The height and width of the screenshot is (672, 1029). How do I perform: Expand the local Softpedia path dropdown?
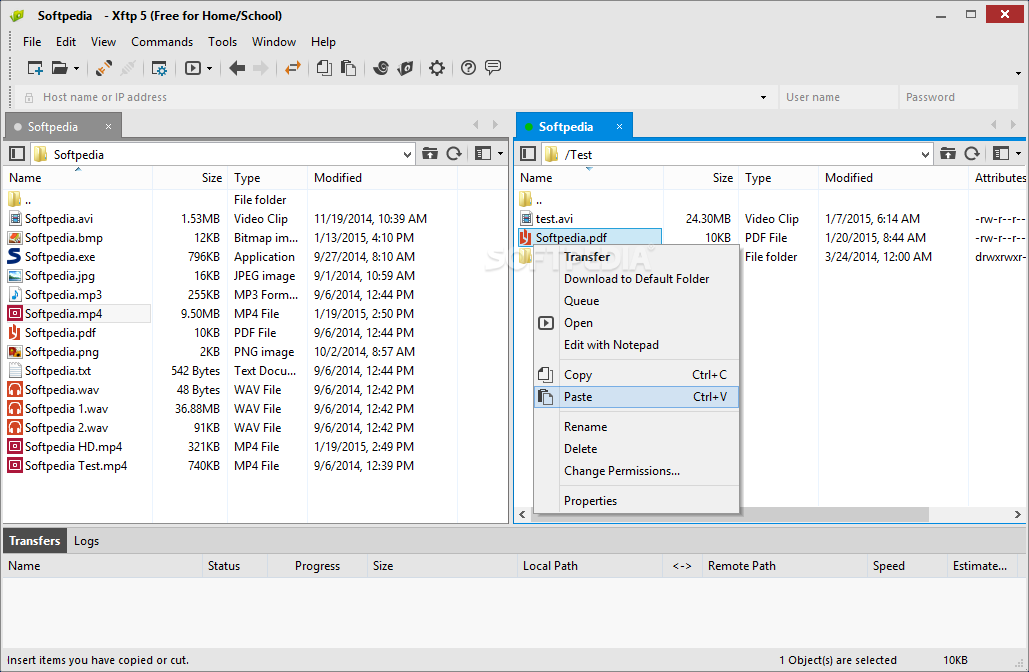click(x=407, y=155)
